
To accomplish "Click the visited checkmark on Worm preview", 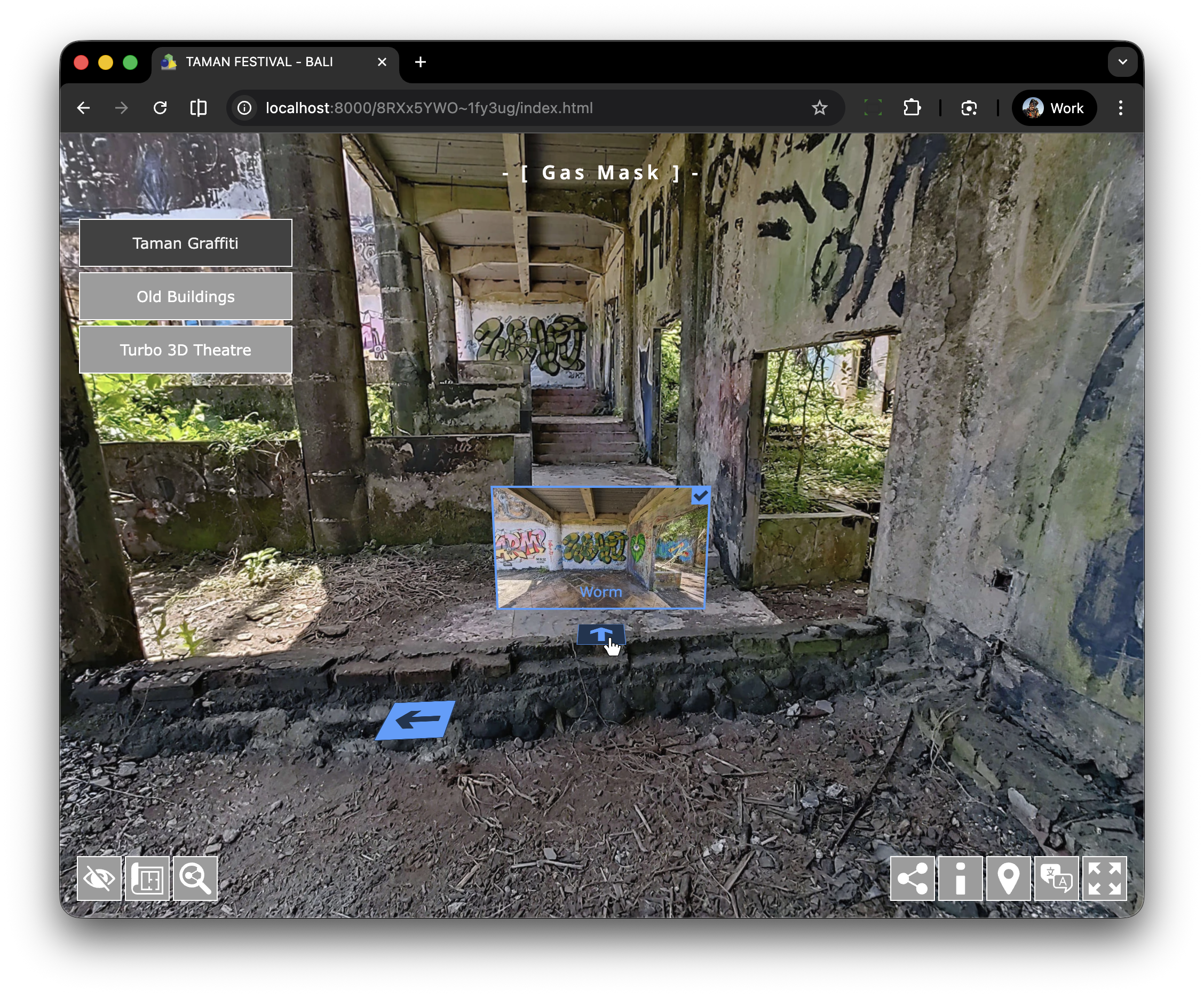I will coord(701,495).
